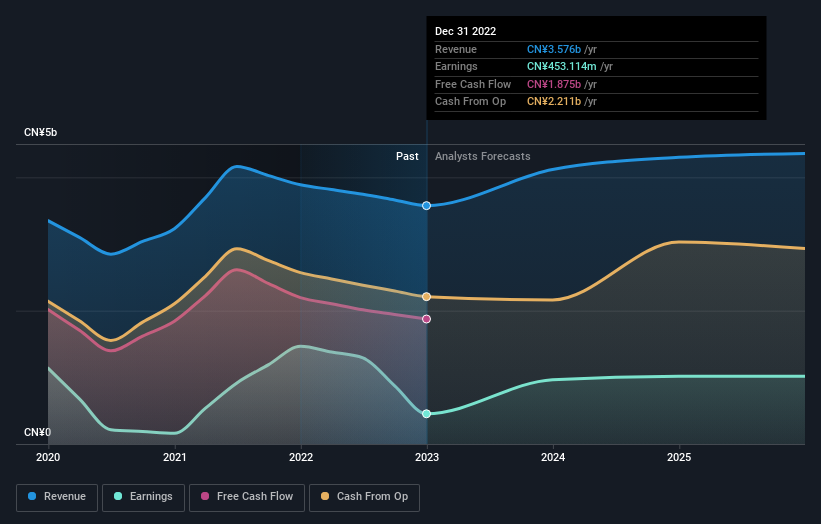
Task: Click the CN¥5b y-axis label
Action: [x=40, y=132]
